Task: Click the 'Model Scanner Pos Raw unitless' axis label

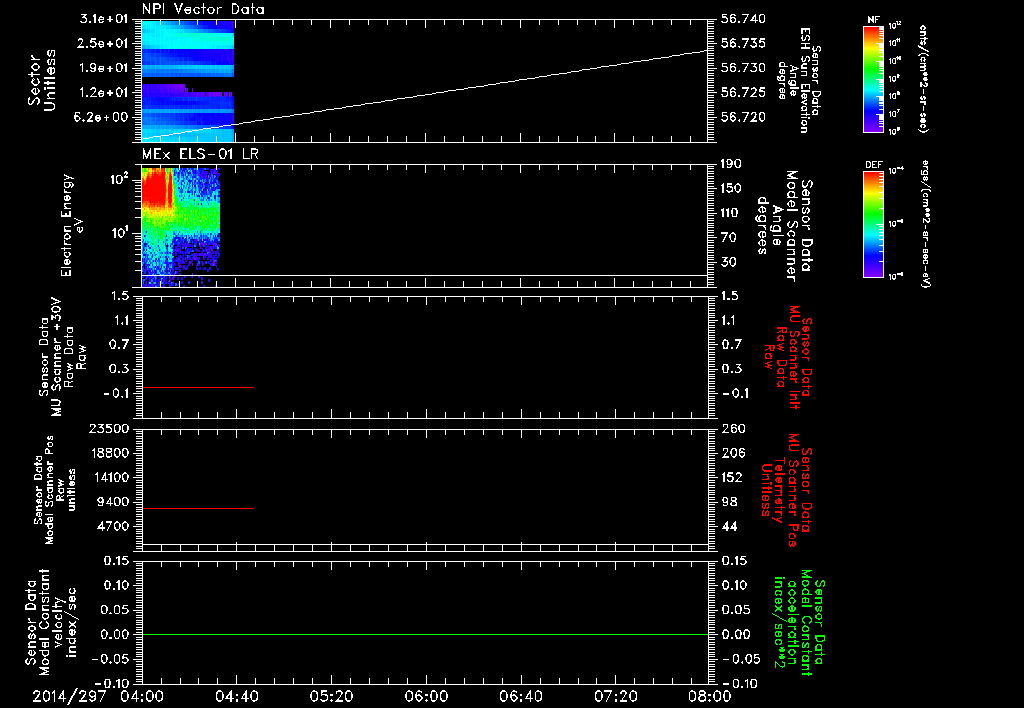Action: point(55,490)
